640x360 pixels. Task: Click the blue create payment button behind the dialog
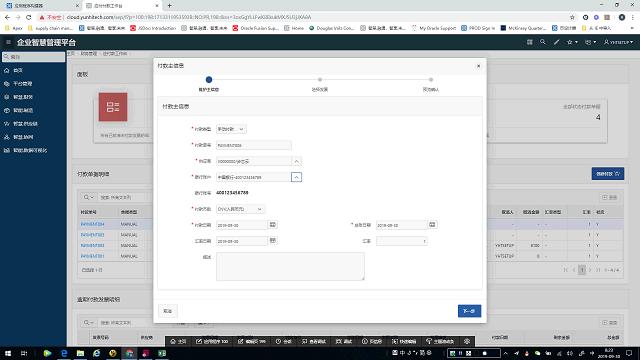607,174
